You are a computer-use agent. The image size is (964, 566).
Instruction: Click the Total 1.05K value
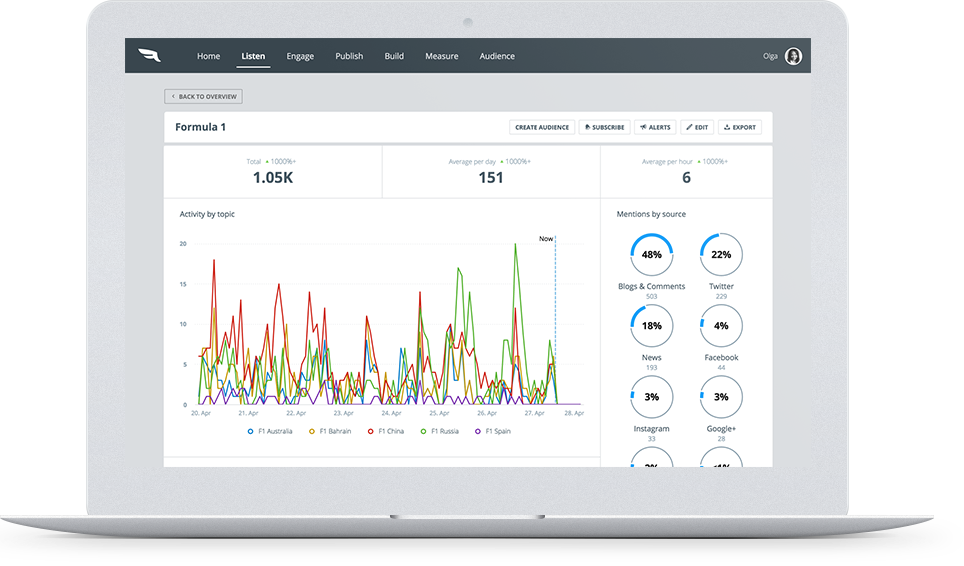[273, 178]
